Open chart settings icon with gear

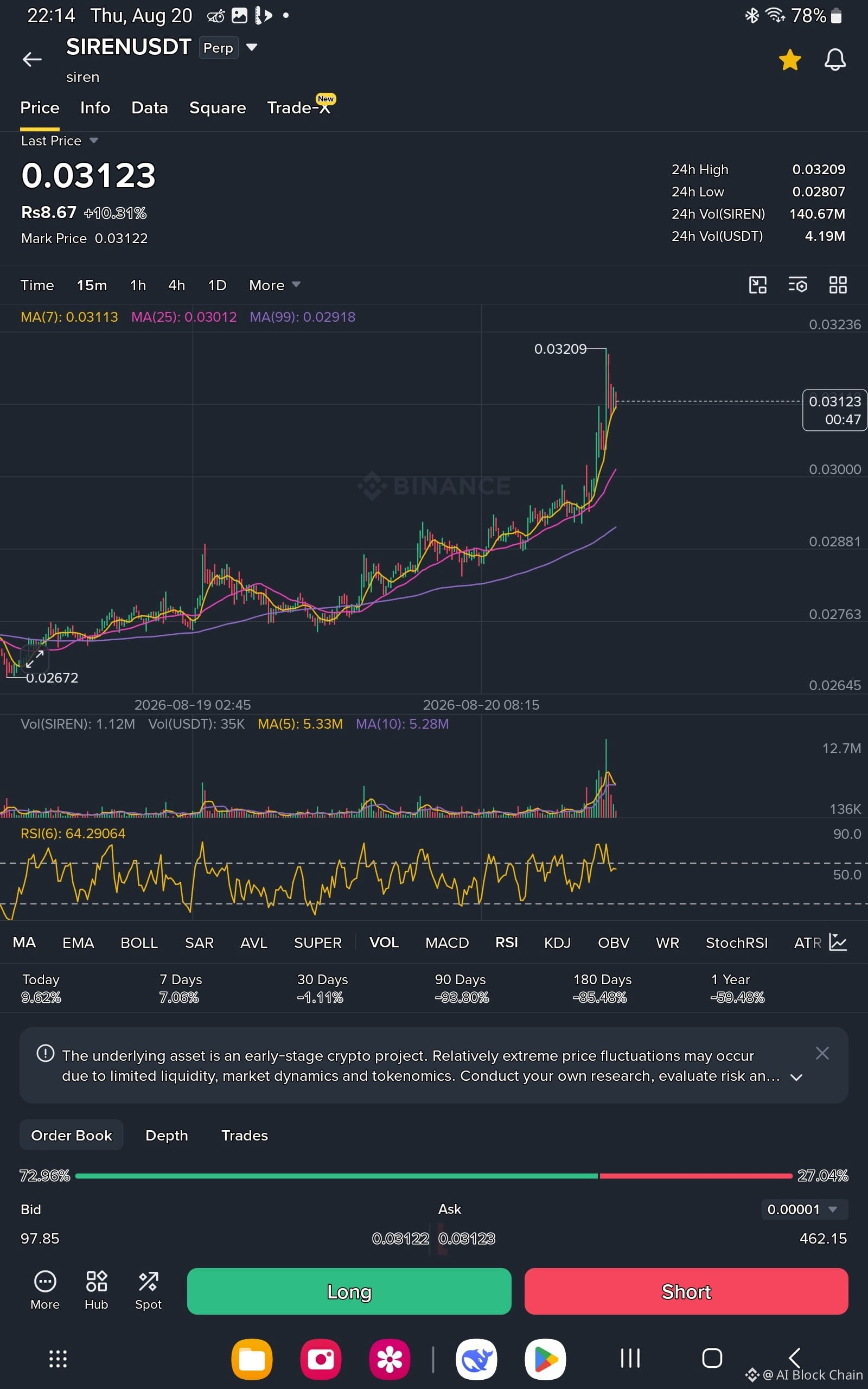click(798, 285)
